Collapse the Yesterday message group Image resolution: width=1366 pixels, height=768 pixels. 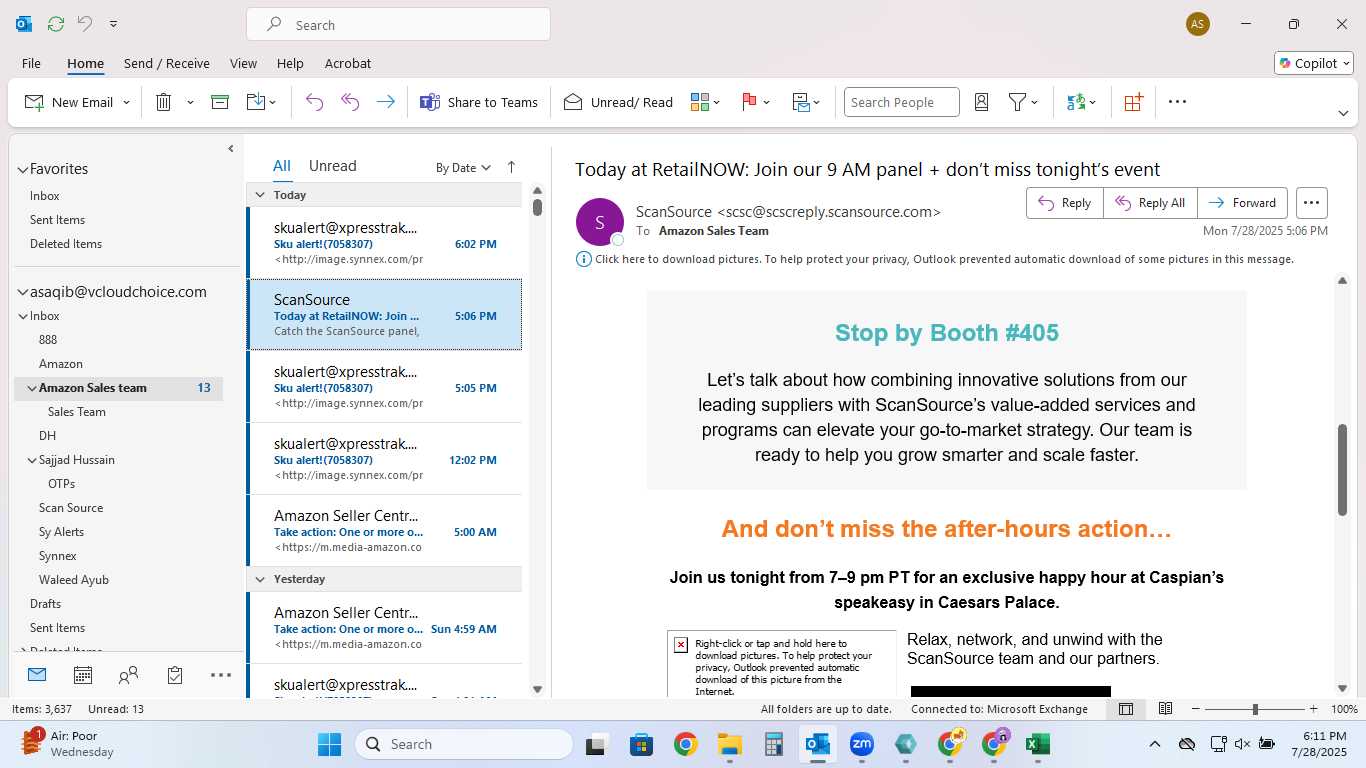point(260,579)
